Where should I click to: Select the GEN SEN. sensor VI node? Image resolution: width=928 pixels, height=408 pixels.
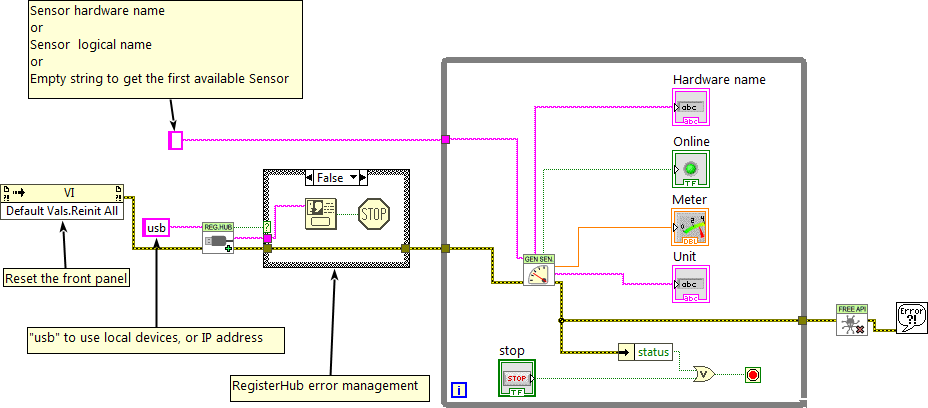coord(538,269)
